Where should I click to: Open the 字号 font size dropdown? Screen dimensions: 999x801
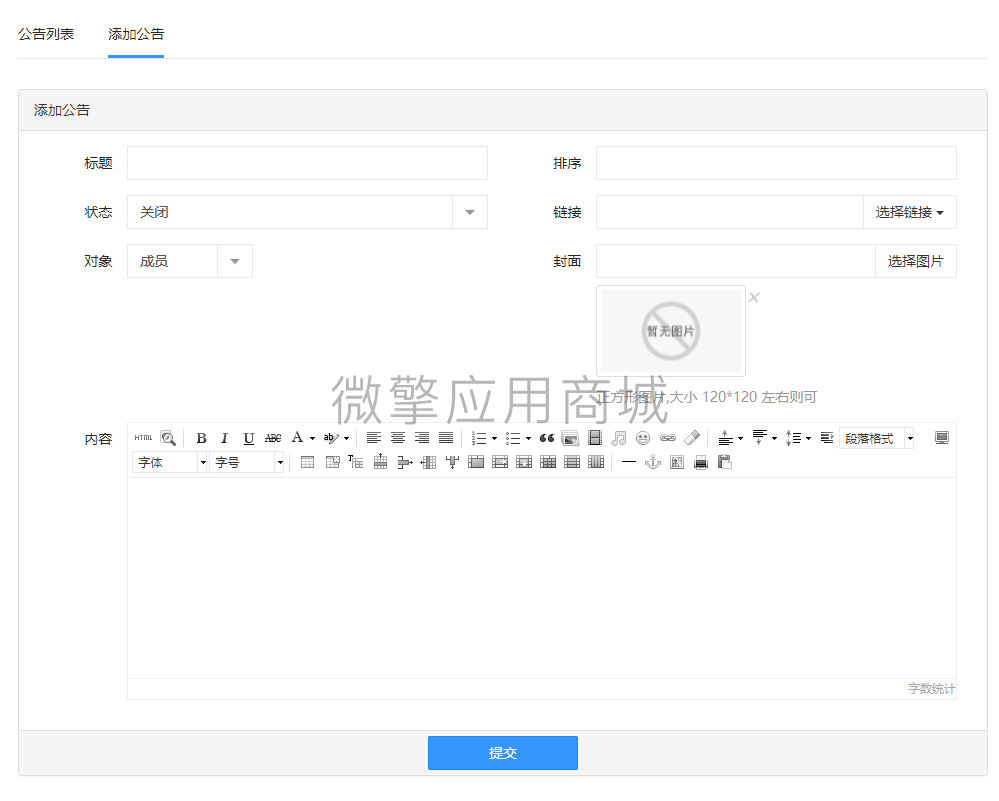click(x=247, y=462)
